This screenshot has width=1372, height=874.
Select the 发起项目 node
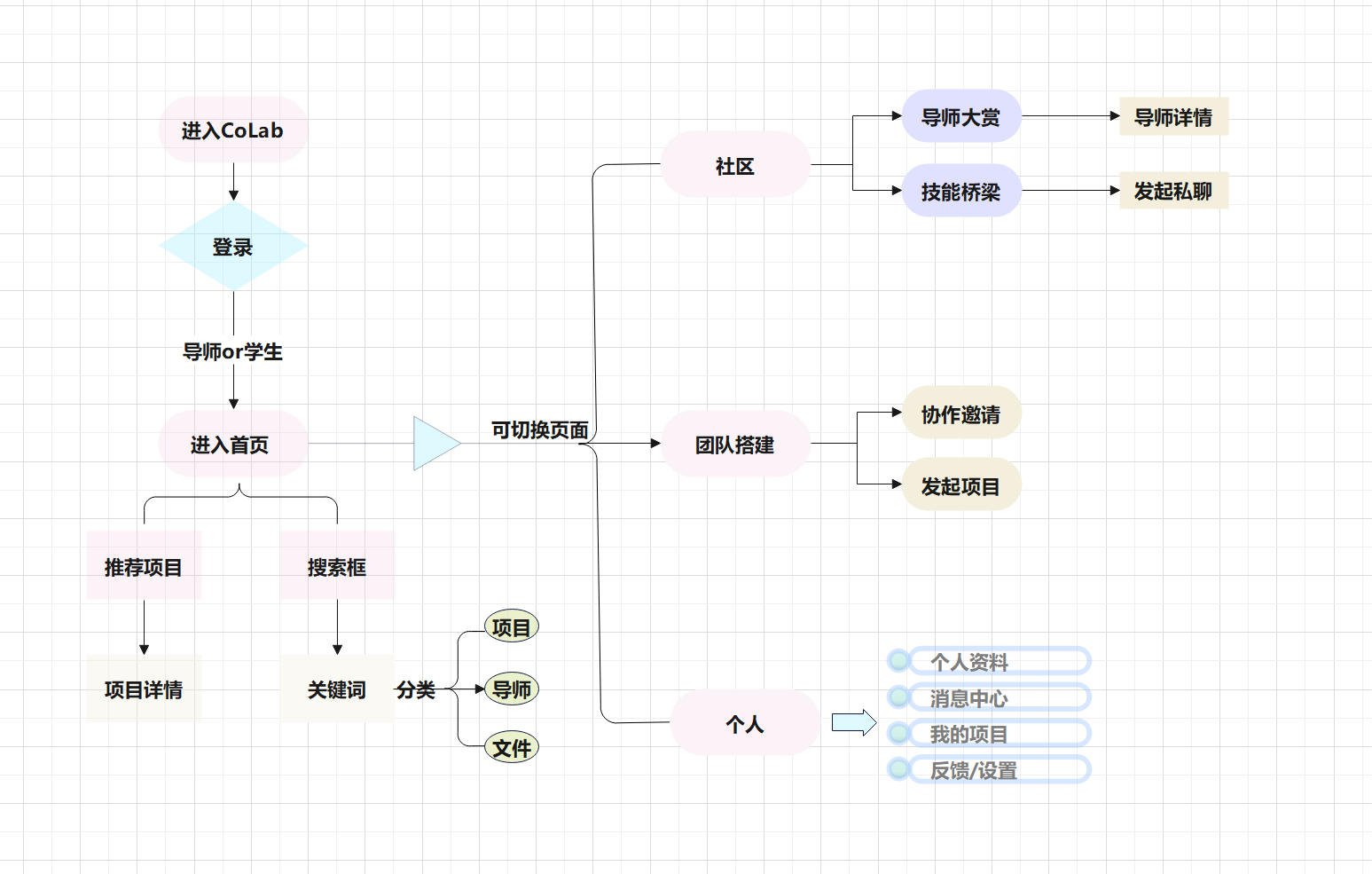(961, 484)
